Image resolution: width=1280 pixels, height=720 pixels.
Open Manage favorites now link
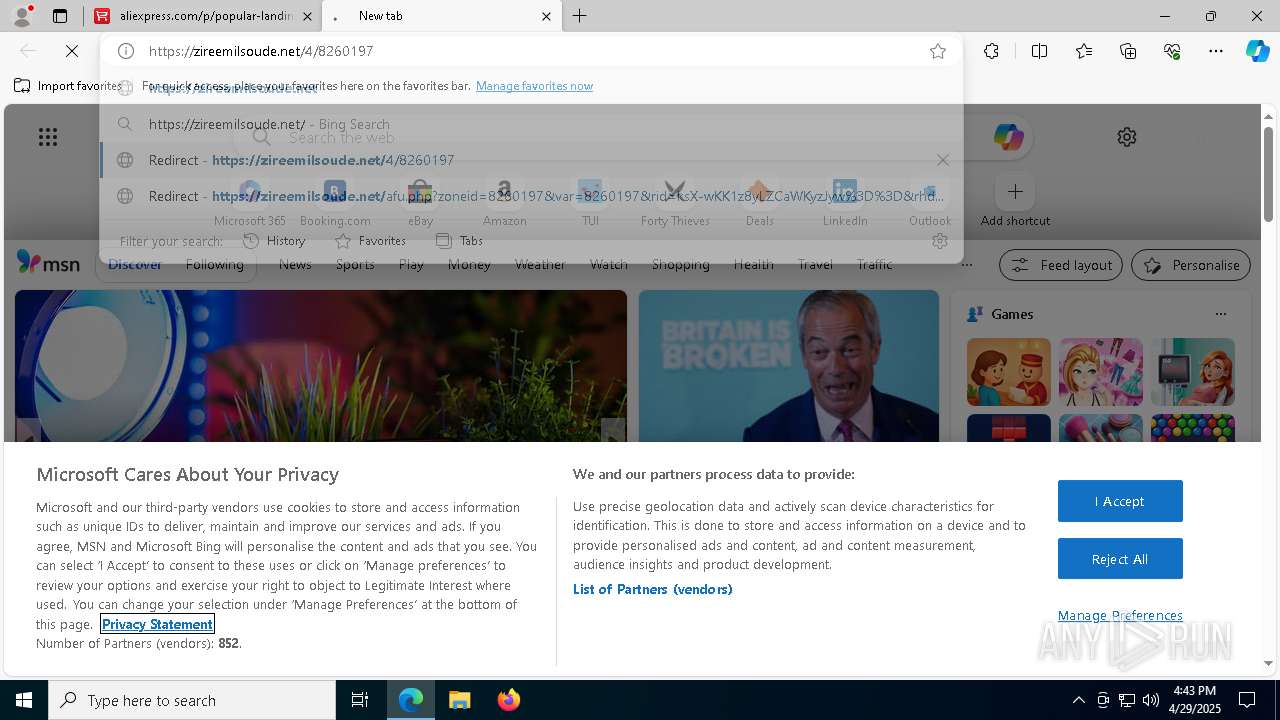[x=534, y=86]
